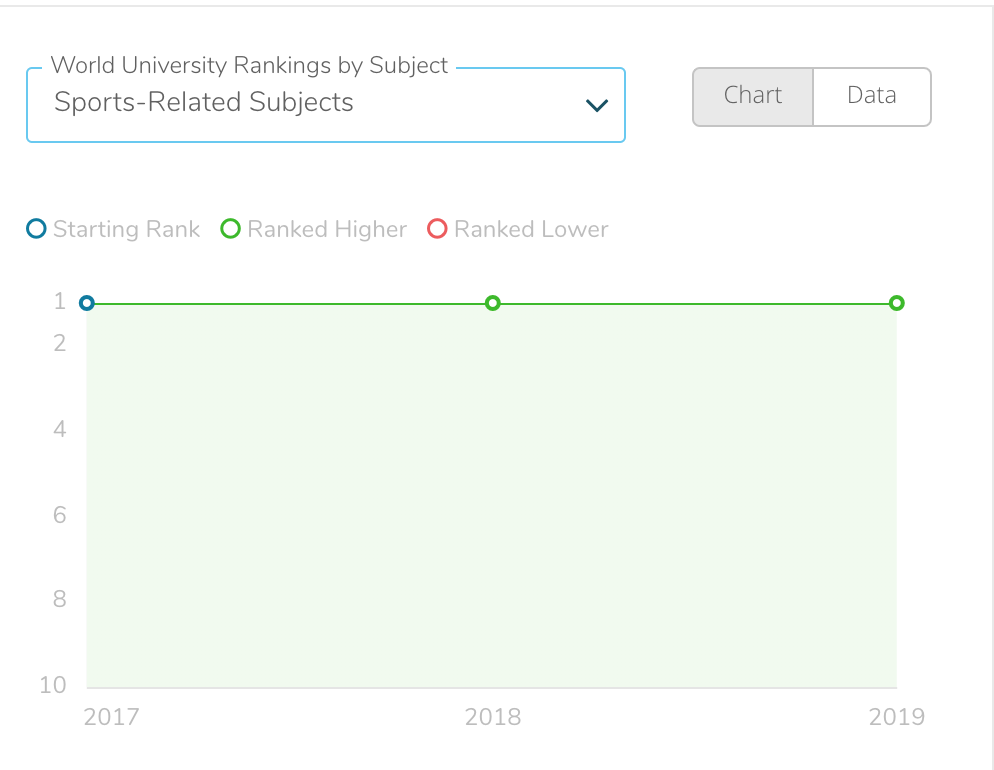Click the Starting Rank legend label
994x770 pixels.
pos(126,229)
